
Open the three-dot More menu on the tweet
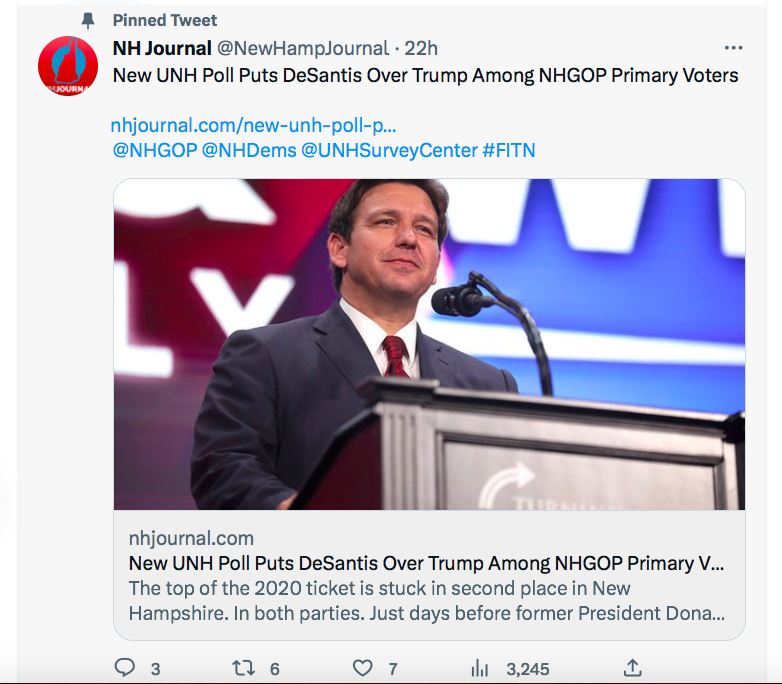[x=733, y=48]
